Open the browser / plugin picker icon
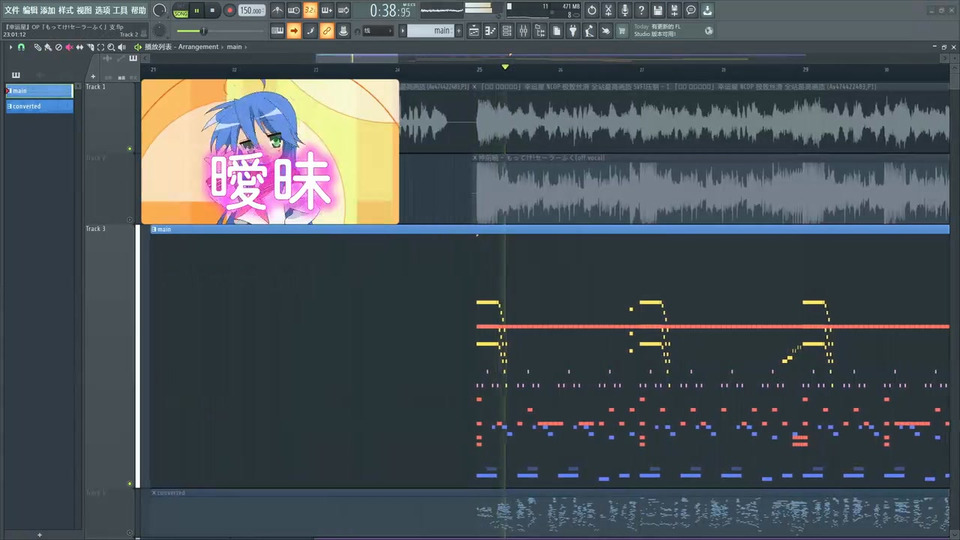This screenshot has height=540, width=960. click(540, 31)
